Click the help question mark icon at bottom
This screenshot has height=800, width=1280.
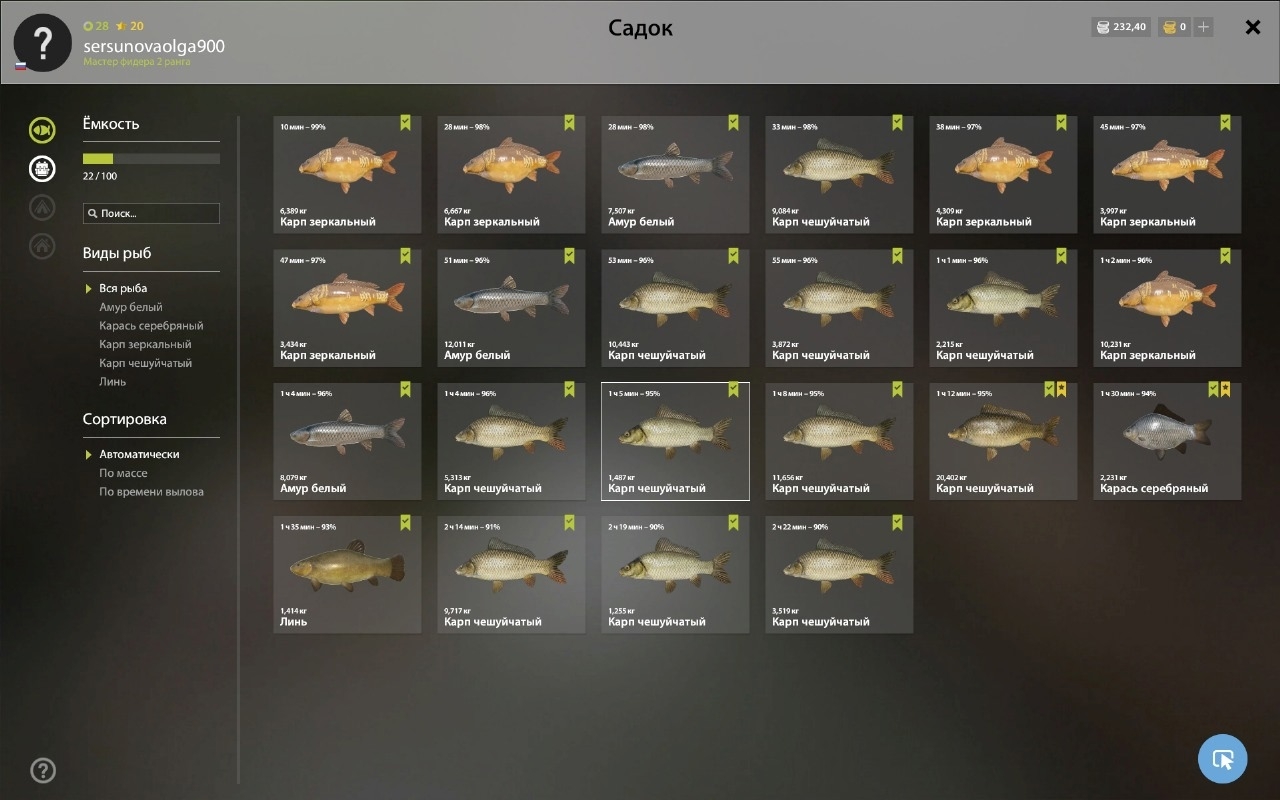click(x=43, y=770)
